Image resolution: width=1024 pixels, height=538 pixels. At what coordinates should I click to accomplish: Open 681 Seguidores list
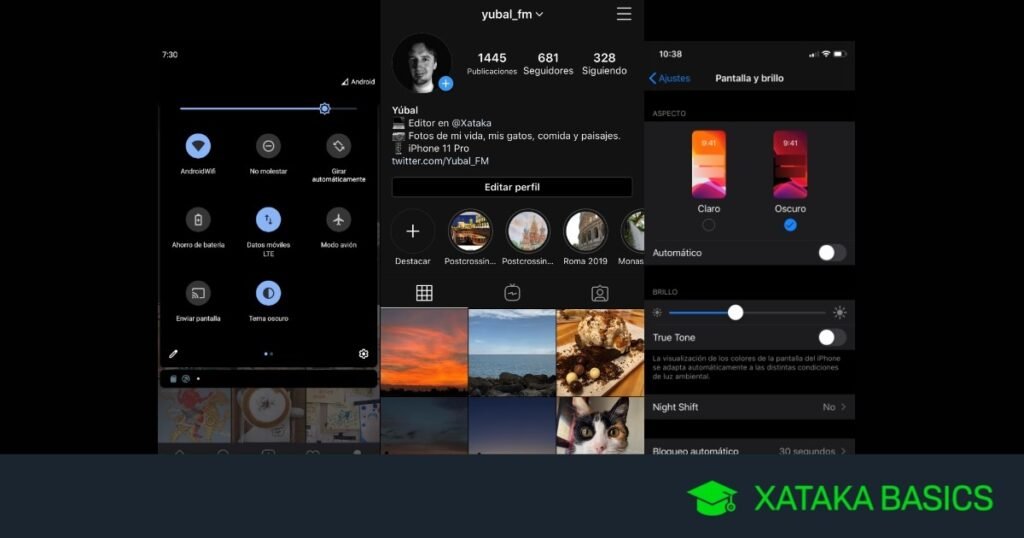(x=548, y=63)
